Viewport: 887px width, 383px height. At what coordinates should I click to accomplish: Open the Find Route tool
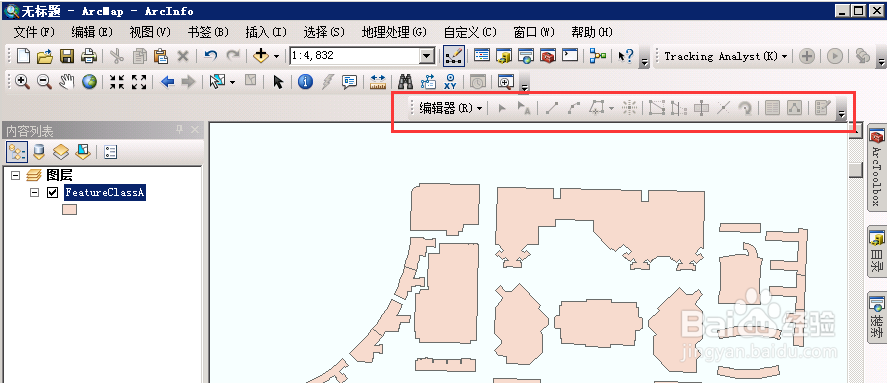click(x=428, y=82)
